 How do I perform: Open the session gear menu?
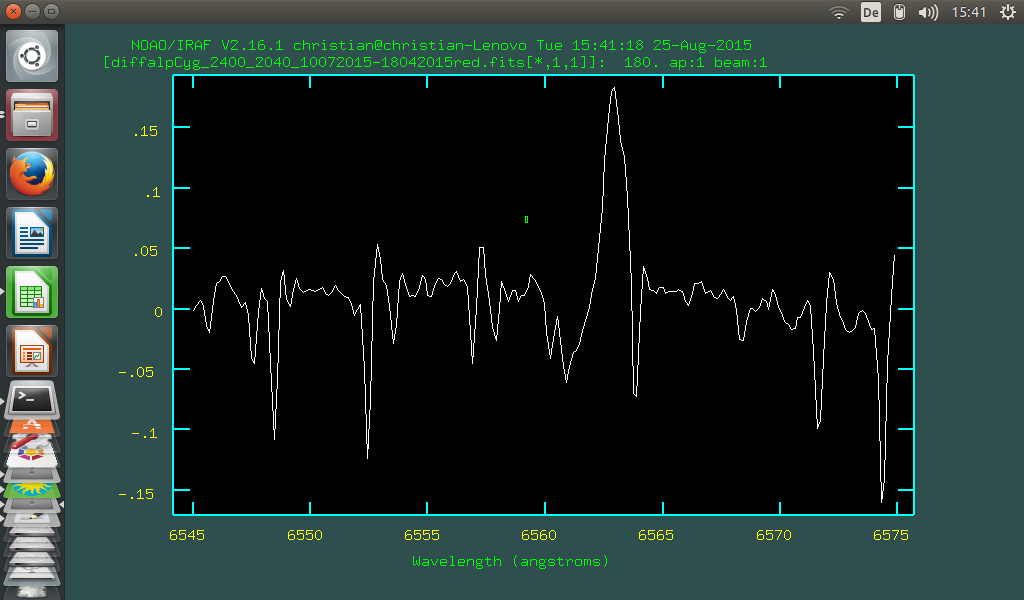[x=1008, y=12]
